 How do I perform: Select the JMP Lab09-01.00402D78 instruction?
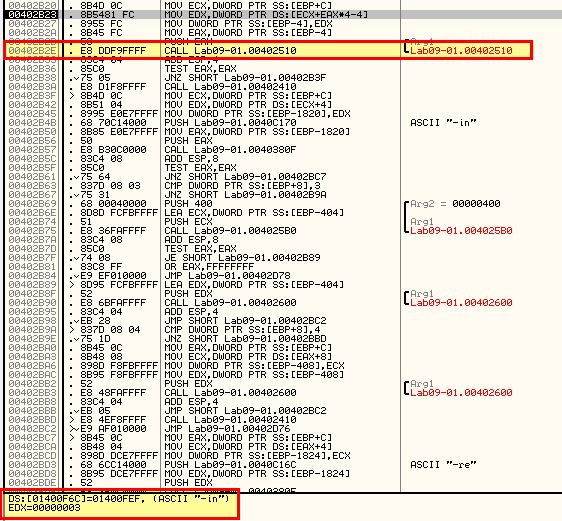227,276
